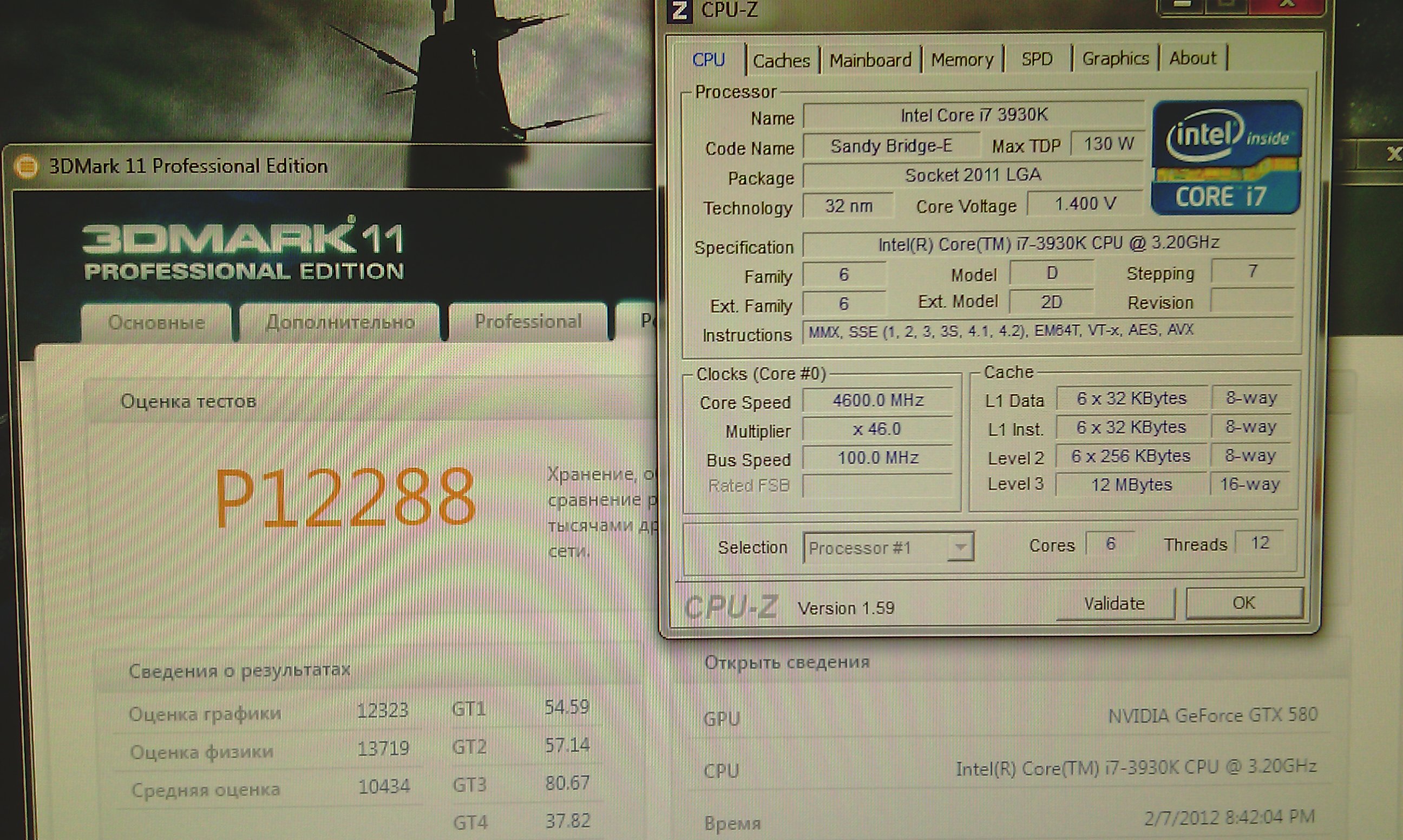Click the Instructions field with MMX, SSE
Screen dimensions: 1403x840
pyautogui.click(x=1048, y=331)
